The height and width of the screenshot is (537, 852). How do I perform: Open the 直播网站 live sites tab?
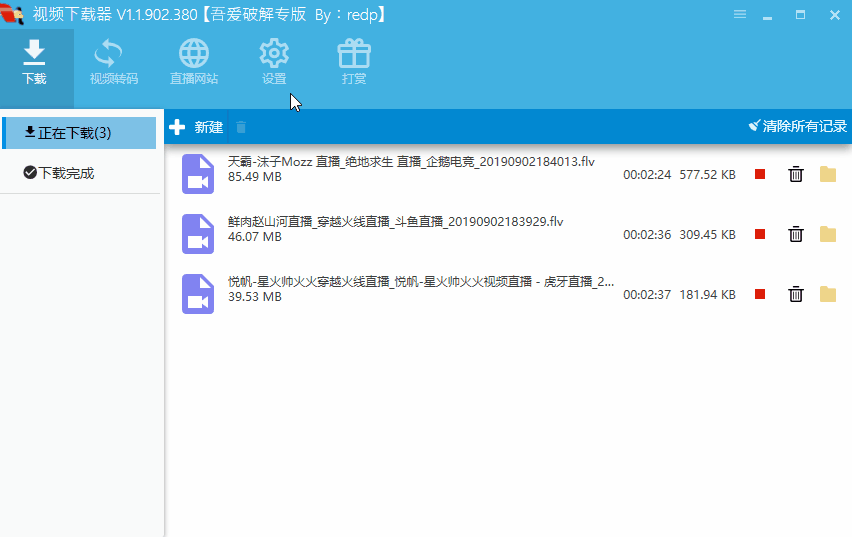pos(193,62)
